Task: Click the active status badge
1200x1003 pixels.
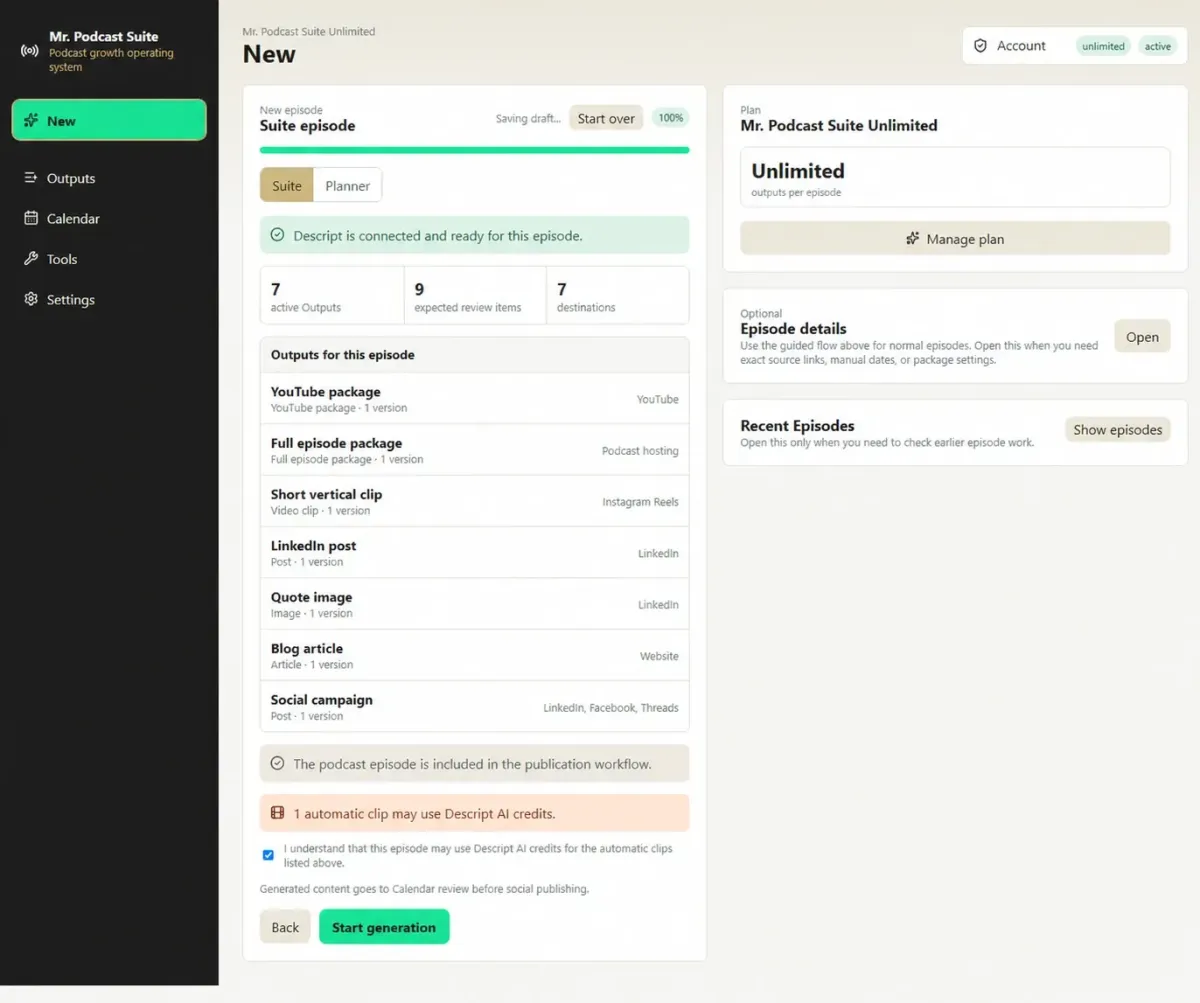Action: click(x=1158, y=46)
